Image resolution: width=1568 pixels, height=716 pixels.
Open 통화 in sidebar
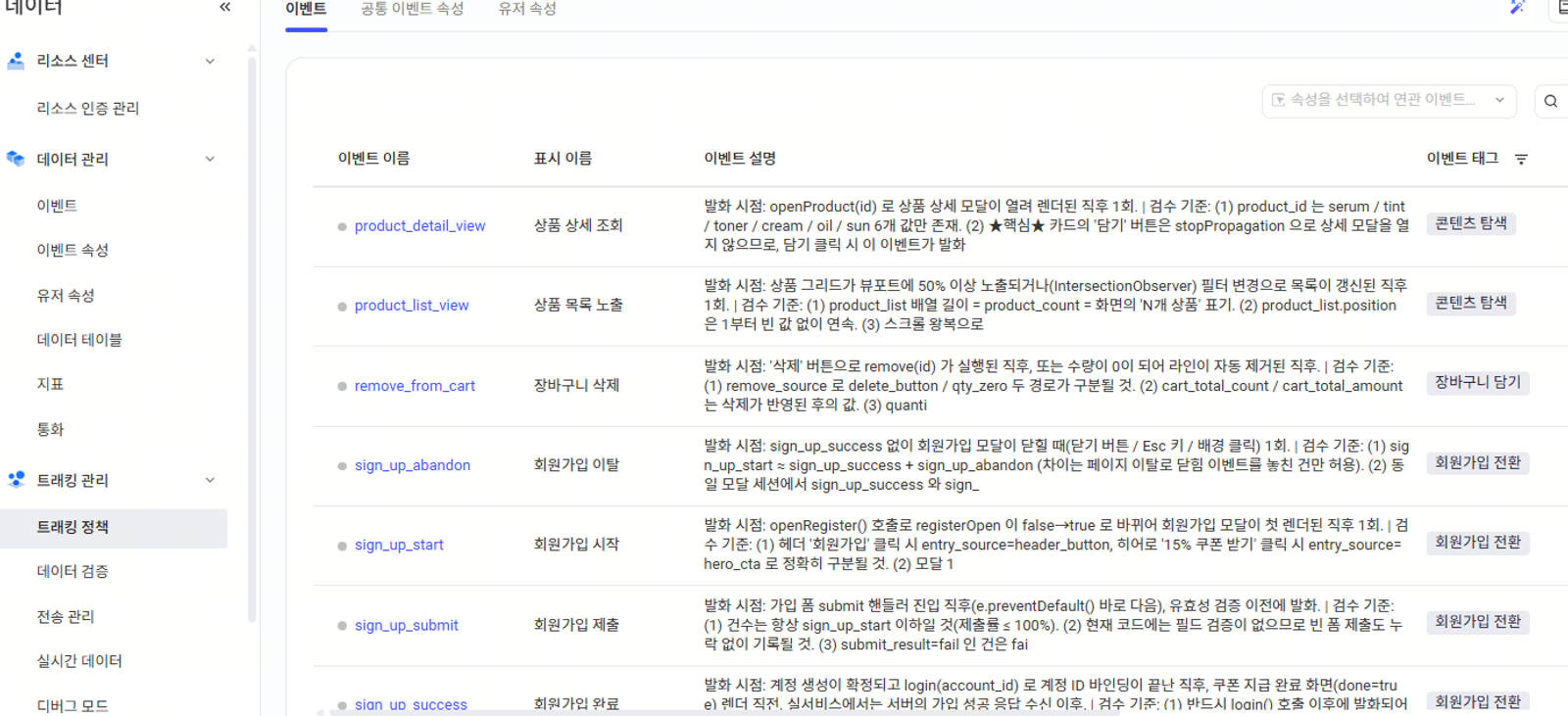50,429
